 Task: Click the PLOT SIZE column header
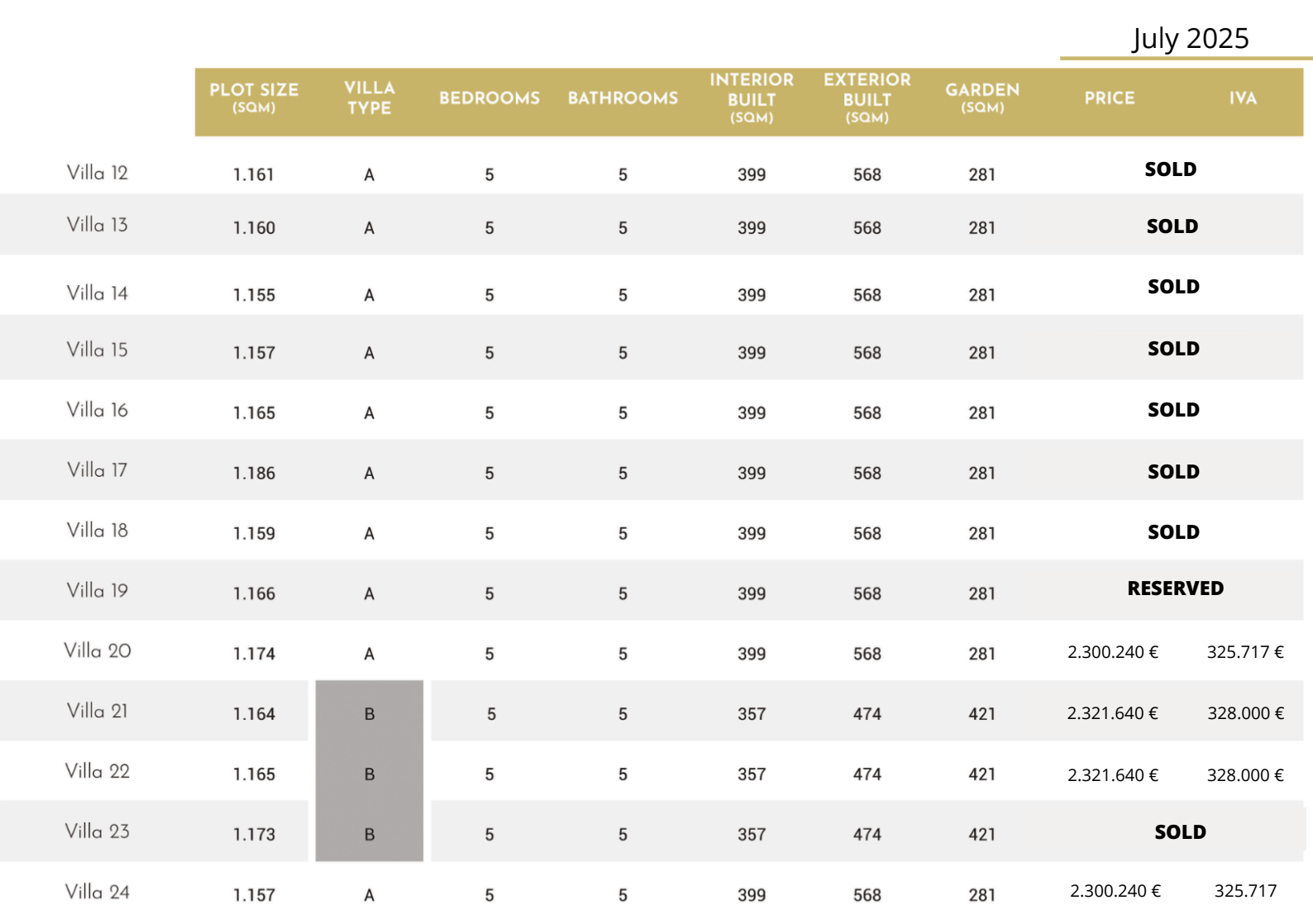click(254, 98)
